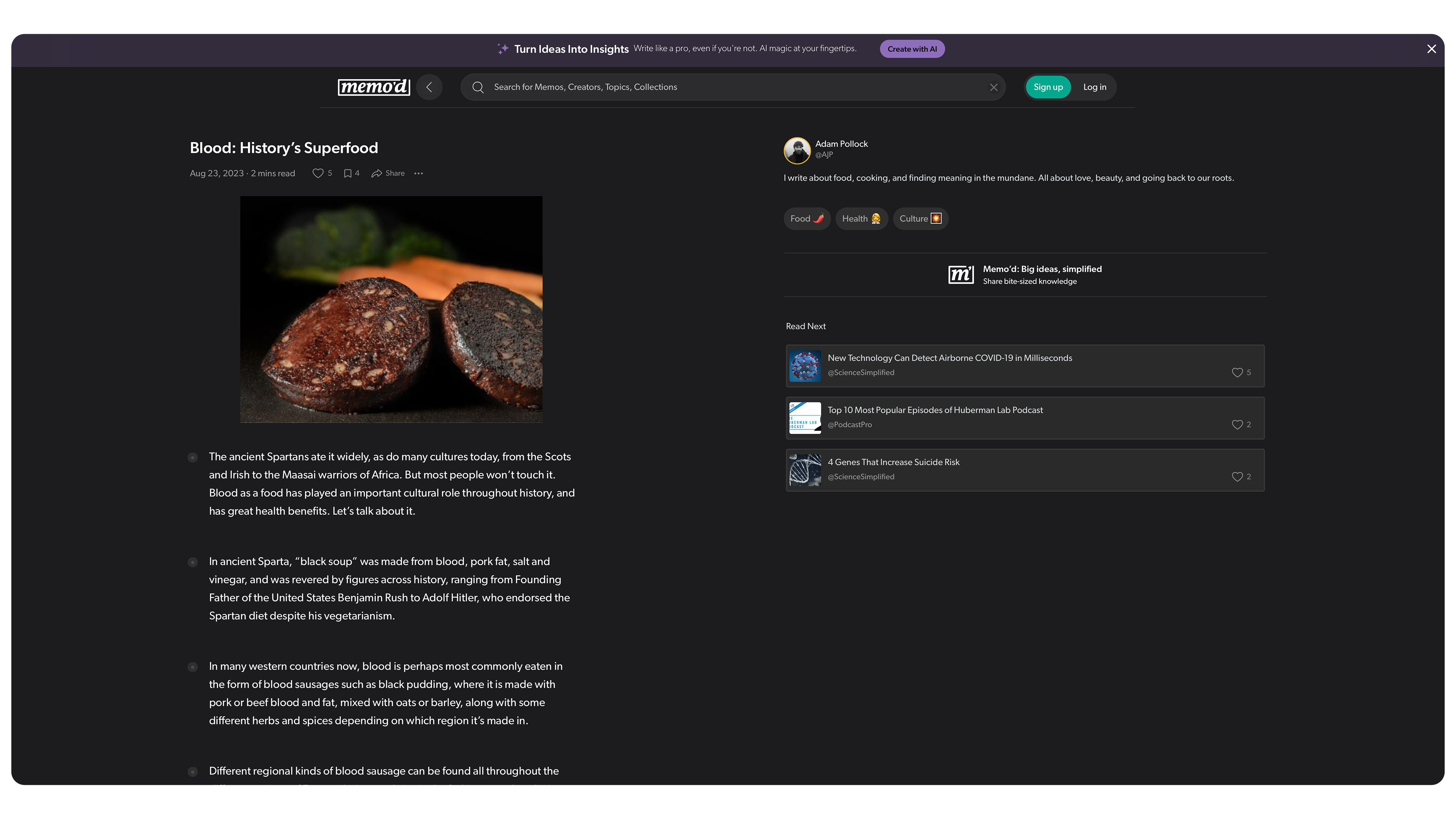Heart the Huberman Lab Podcast memo
This screenshot has width=1456, height=819.
coord(1237,425)
